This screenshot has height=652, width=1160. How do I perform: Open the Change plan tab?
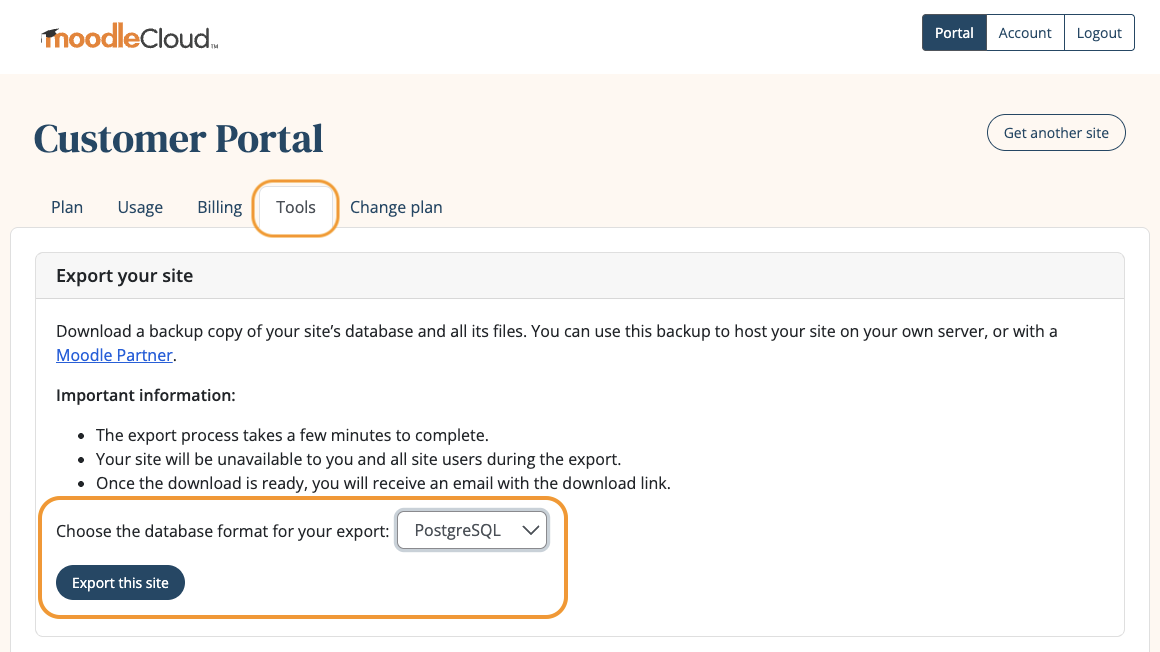point(396,207)
